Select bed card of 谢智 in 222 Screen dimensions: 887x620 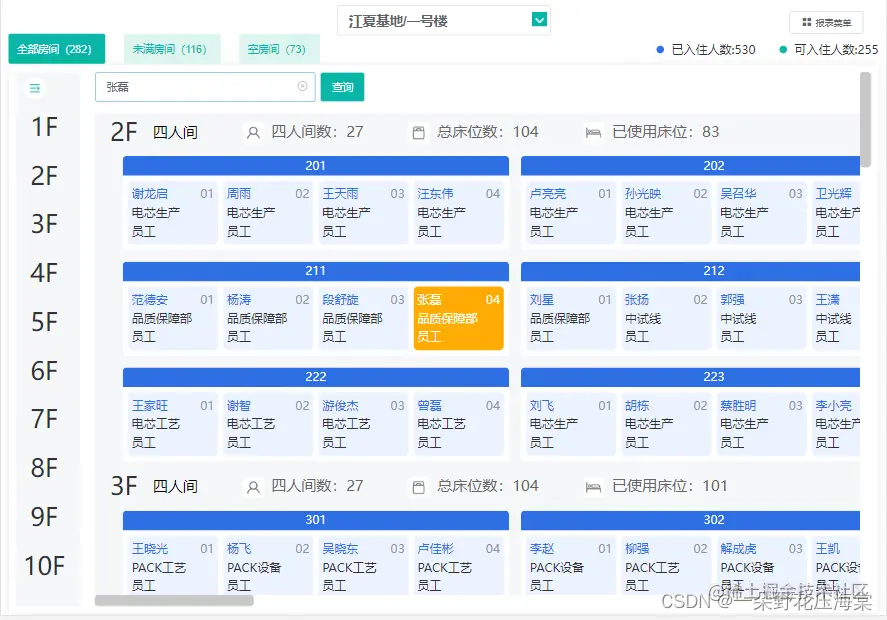click(x=268, y=424)
